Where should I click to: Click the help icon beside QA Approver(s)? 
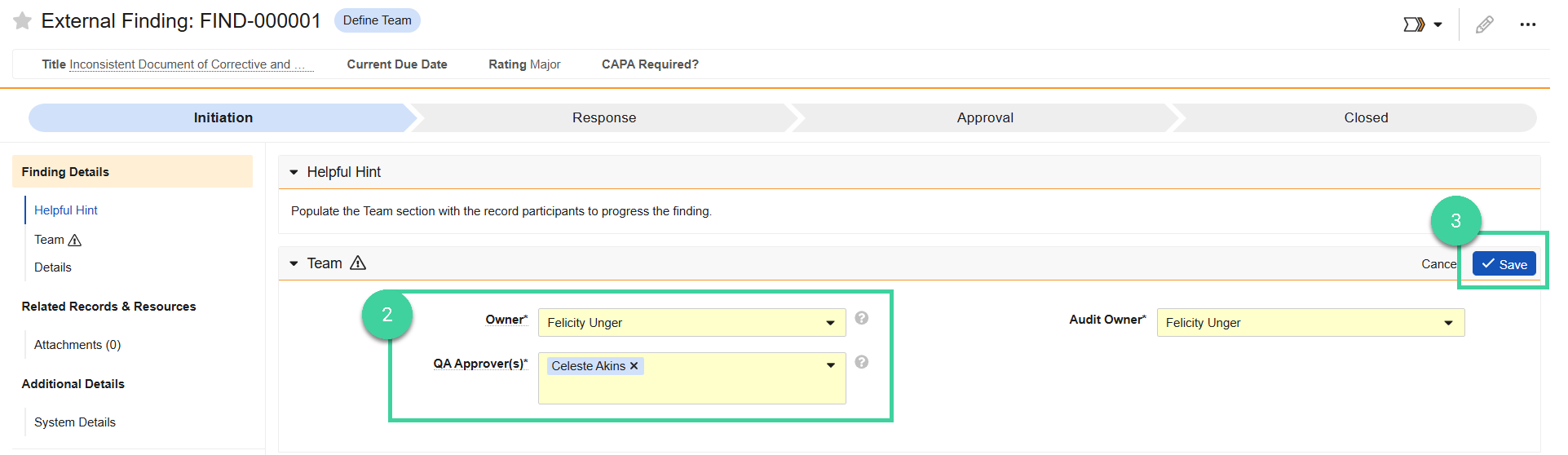pyautogui.click(x=861, y=362)
